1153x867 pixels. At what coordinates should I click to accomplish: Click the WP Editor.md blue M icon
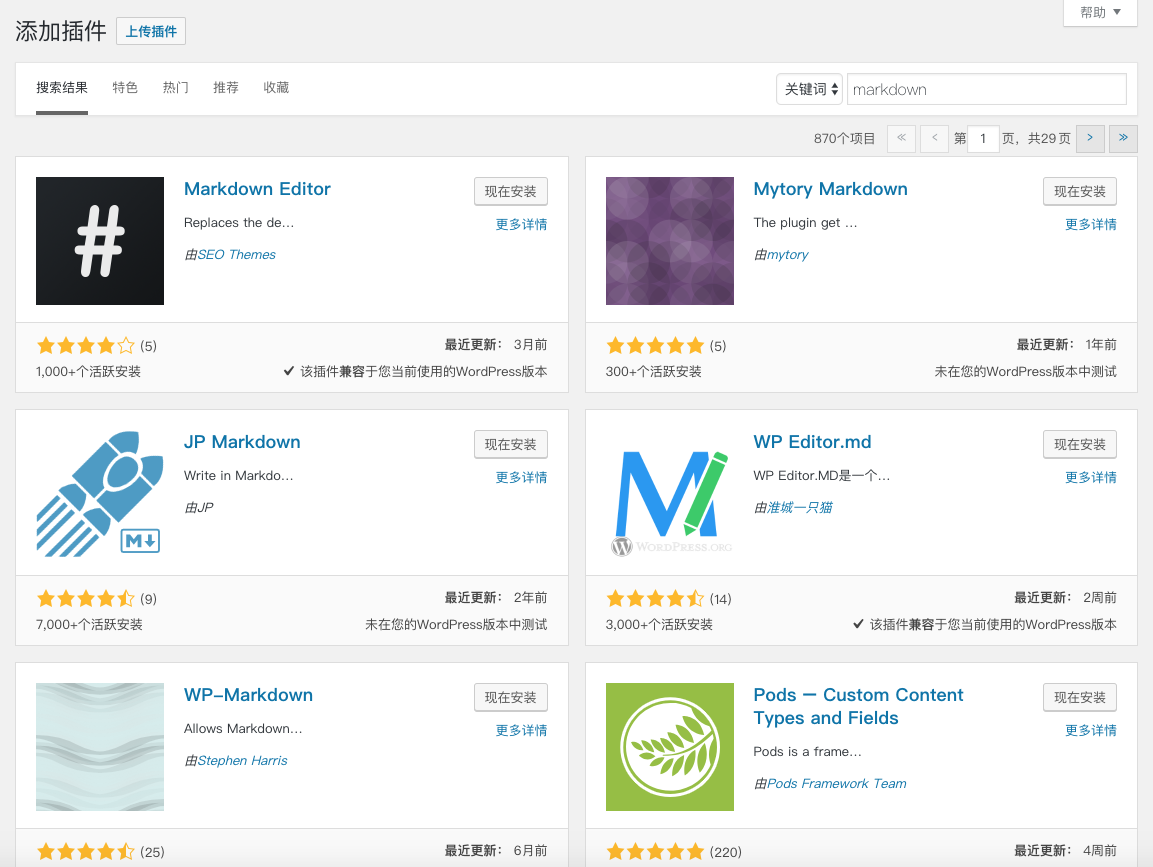(670, 494)
